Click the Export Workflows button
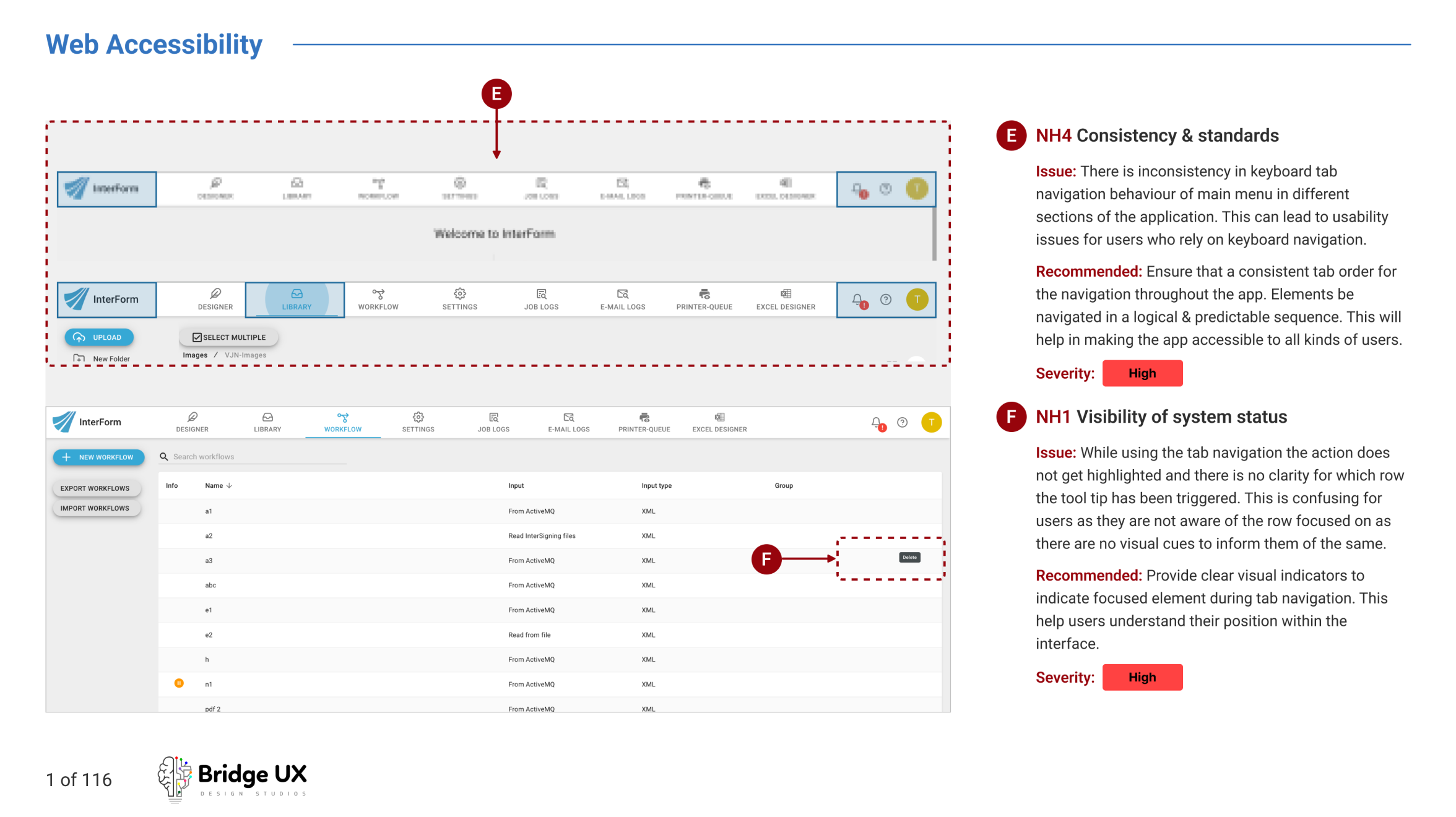The image size is (1456, 817). (x=95, y=488)
